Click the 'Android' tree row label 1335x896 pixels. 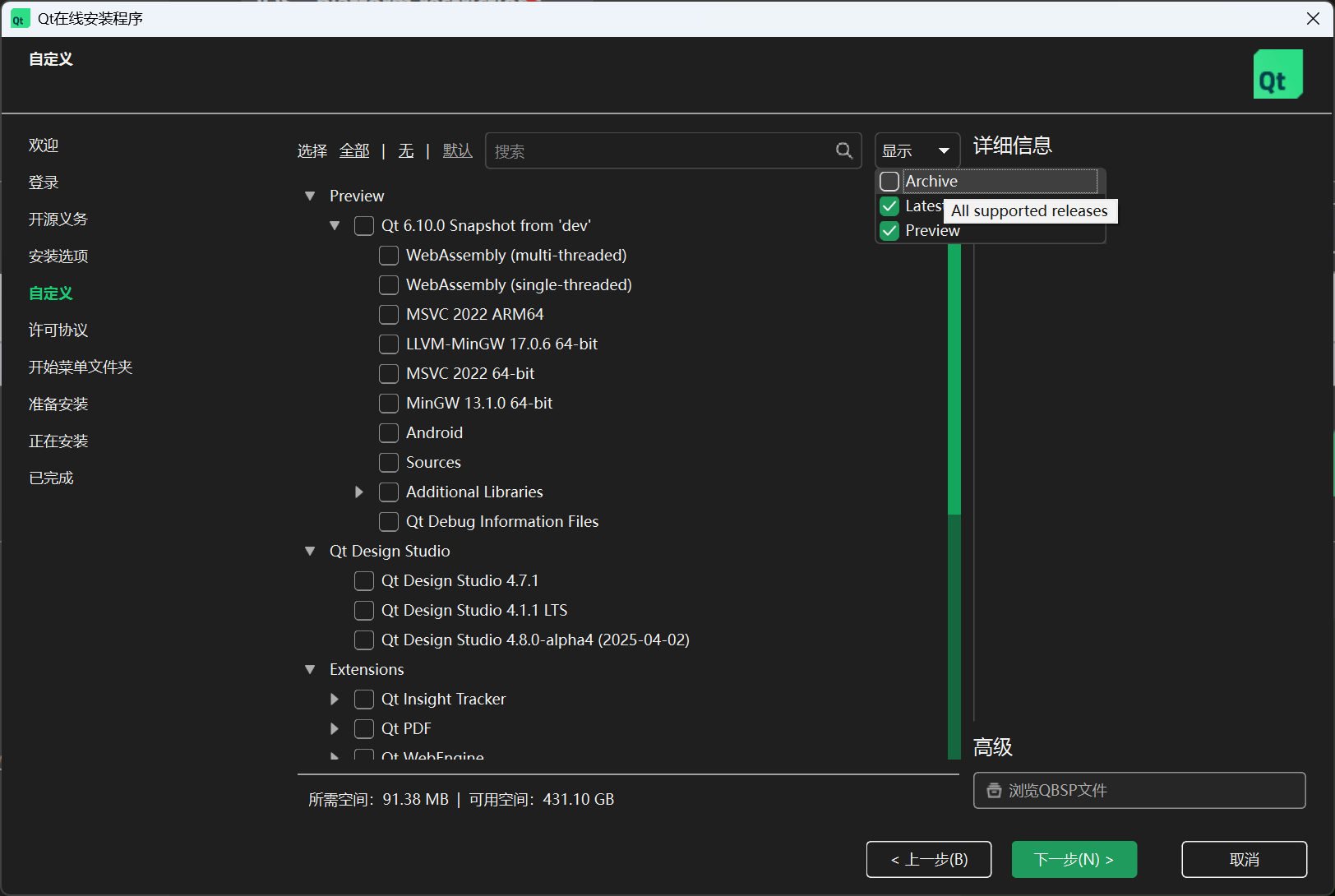click(434, 432)
